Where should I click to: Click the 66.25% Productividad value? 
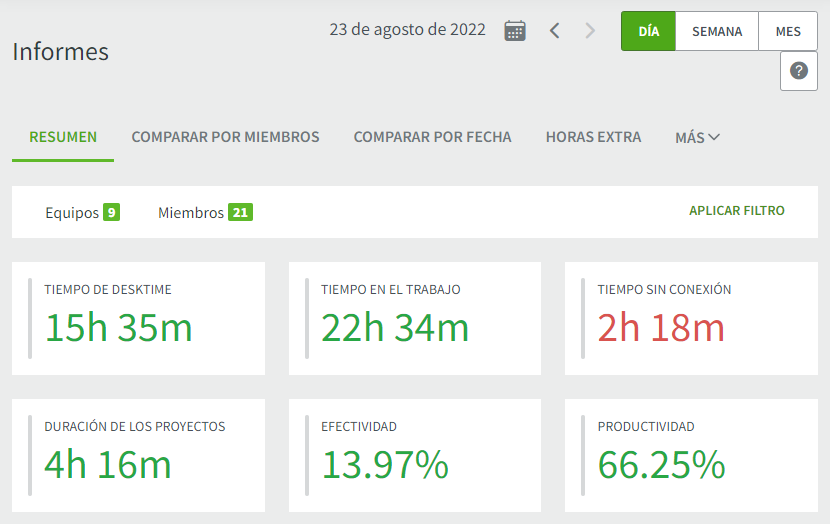(x=661, y=465)
